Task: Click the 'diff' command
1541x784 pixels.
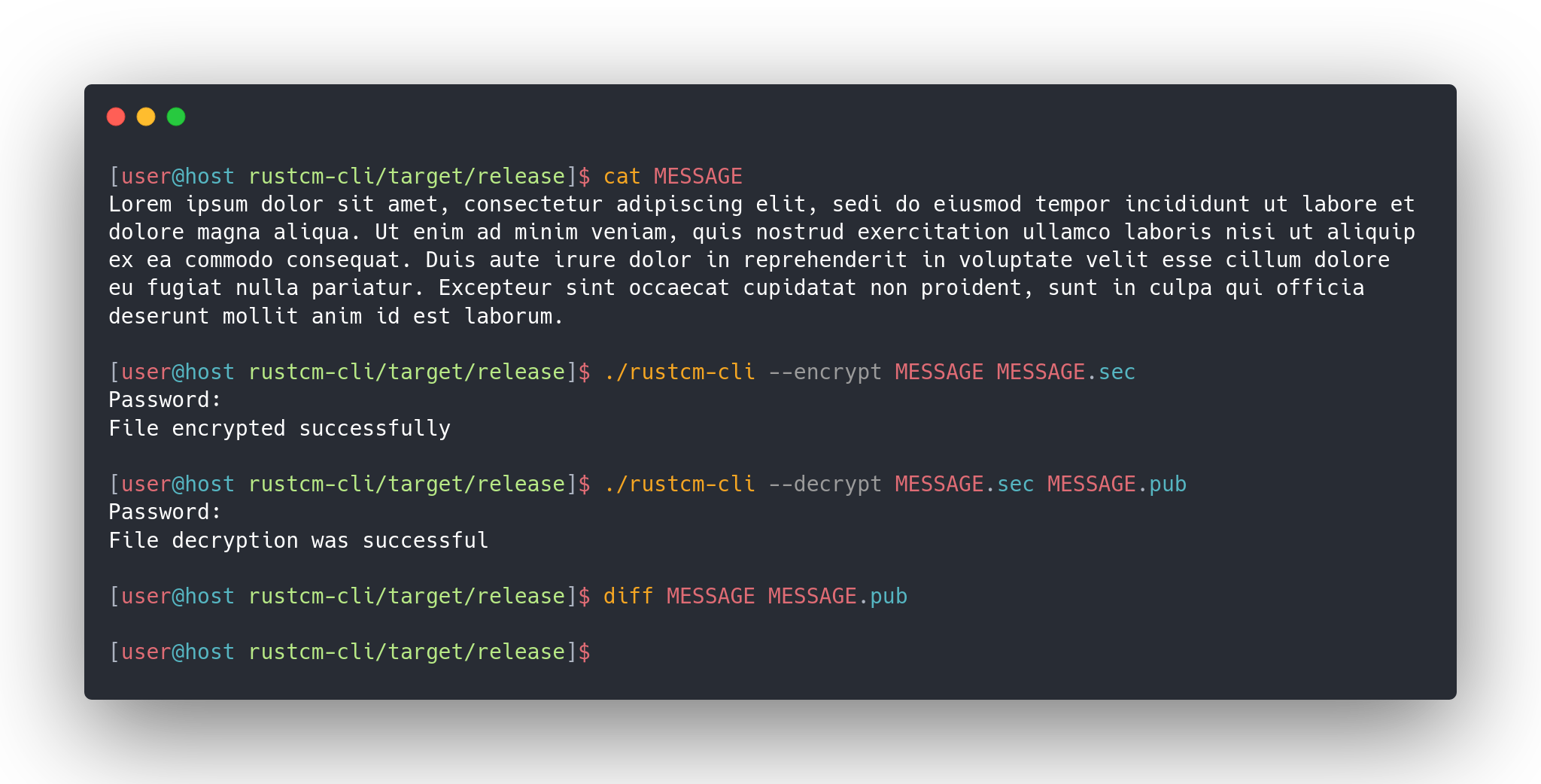Action: click(x=628, y=596)
